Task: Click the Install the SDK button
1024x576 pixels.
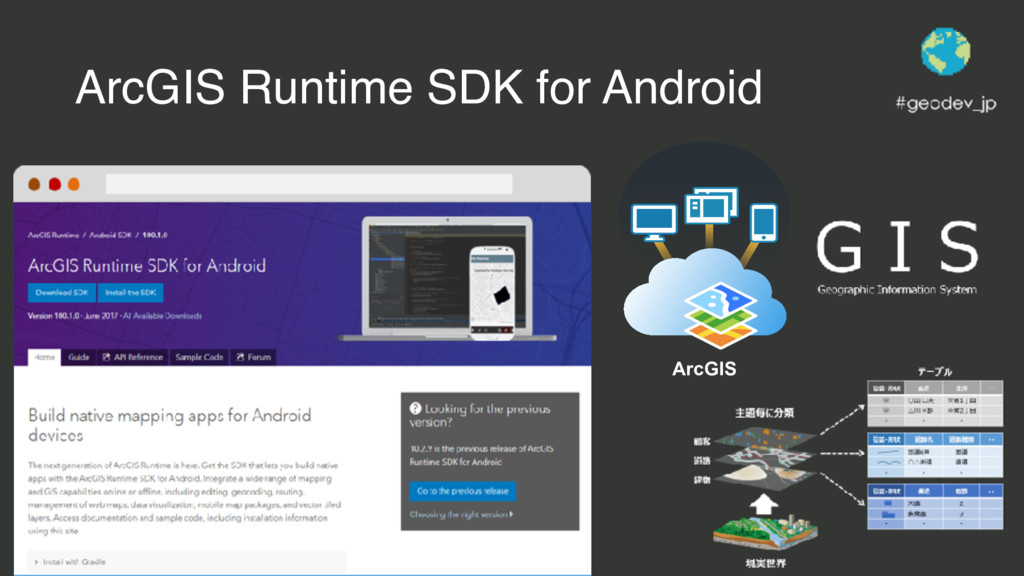Action: pos(131,293)
